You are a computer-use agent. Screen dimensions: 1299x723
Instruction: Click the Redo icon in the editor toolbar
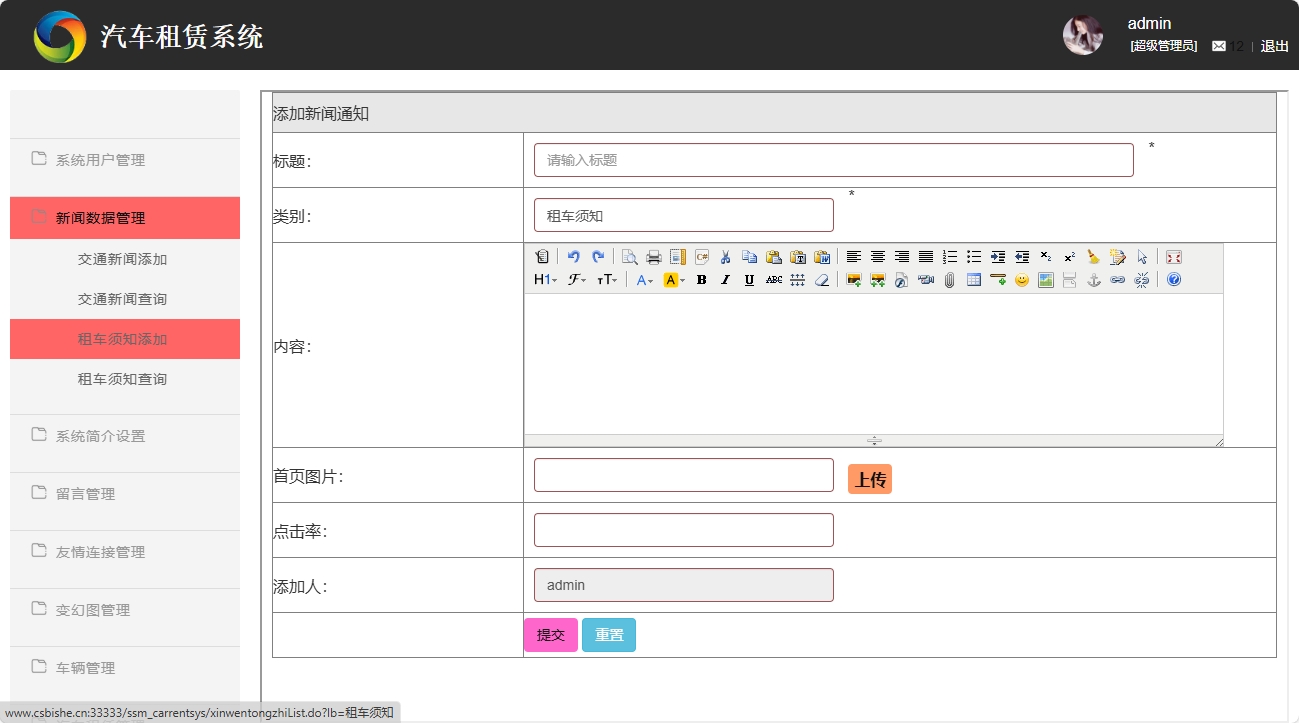598,256
